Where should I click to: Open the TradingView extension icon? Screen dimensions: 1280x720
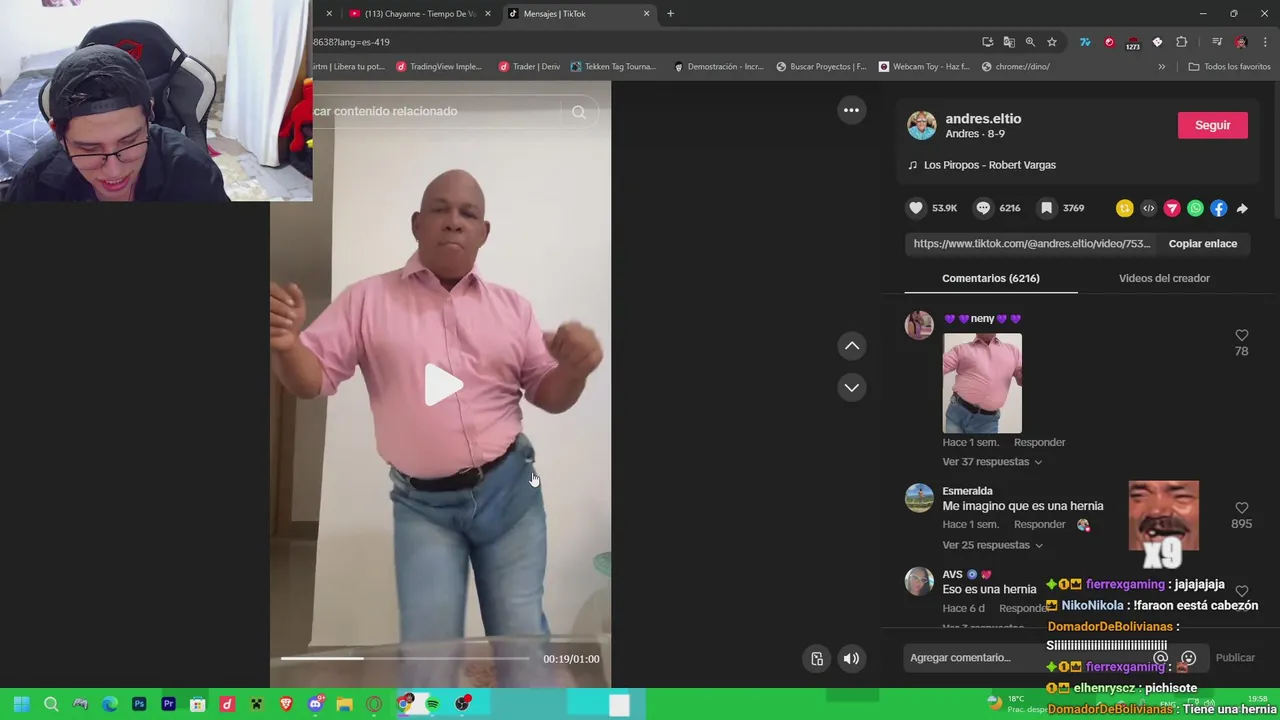1085,42
